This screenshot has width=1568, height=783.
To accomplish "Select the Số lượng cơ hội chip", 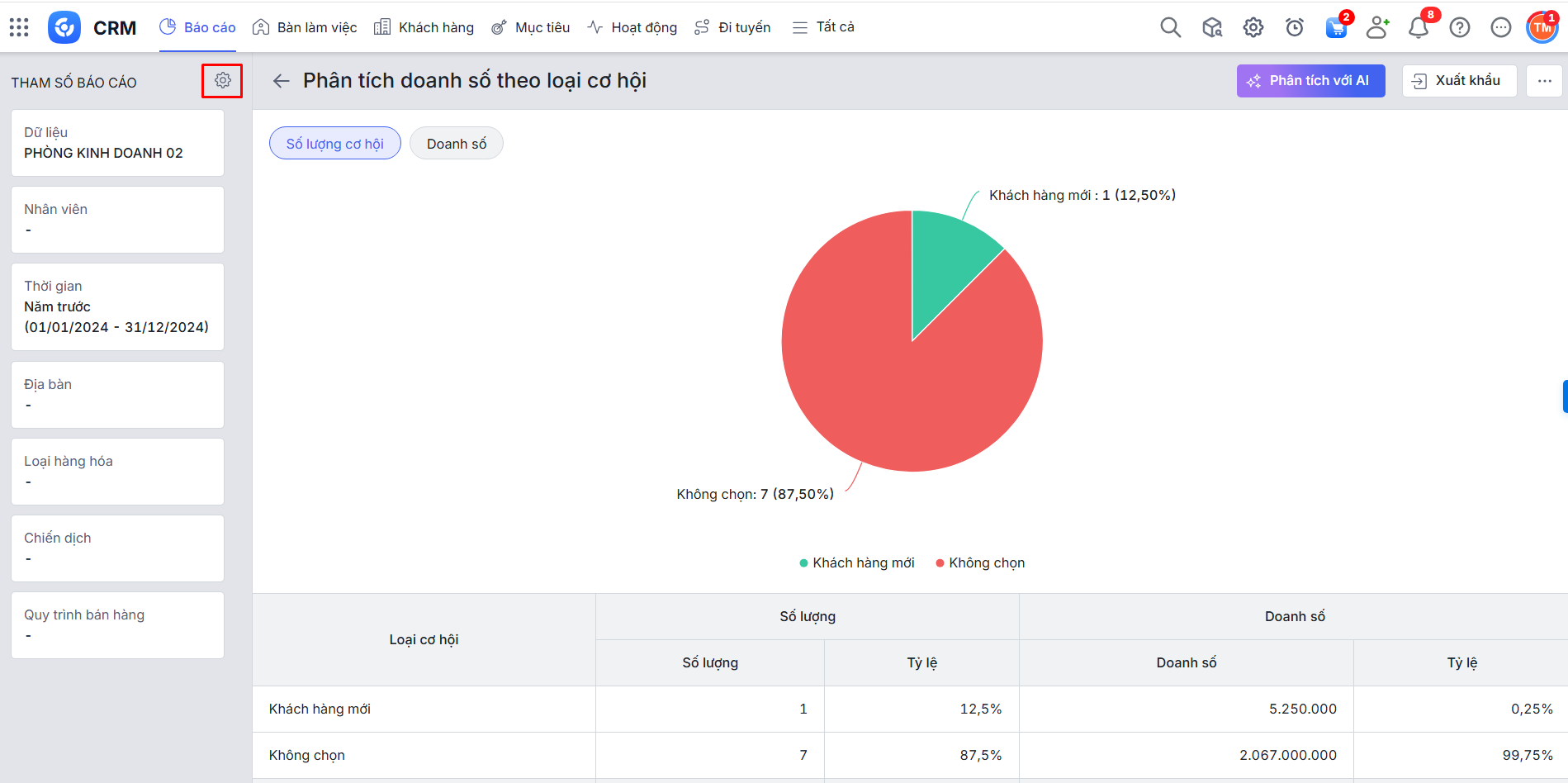I will (334, 144).
